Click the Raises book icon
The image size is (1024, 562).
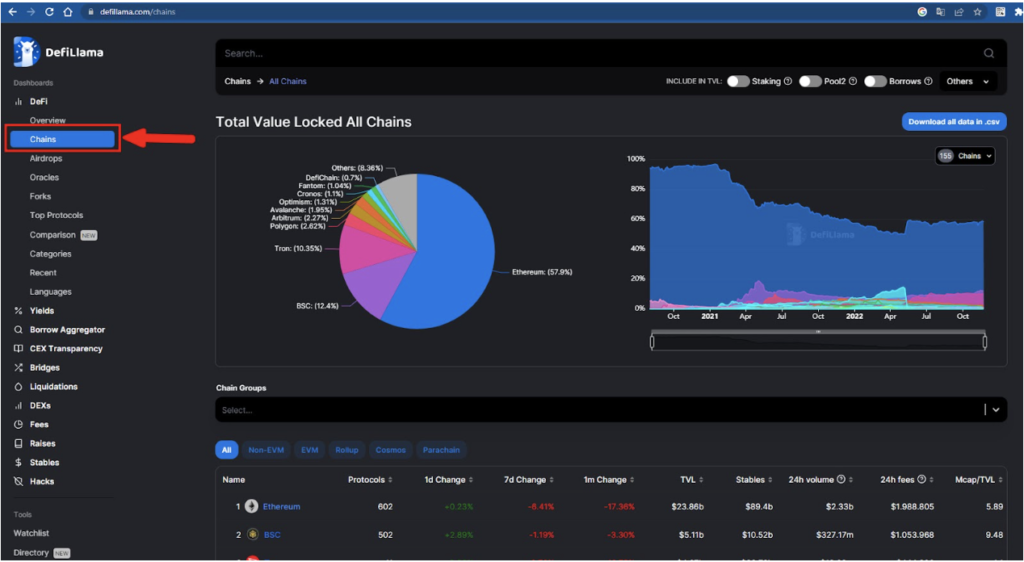18,443
